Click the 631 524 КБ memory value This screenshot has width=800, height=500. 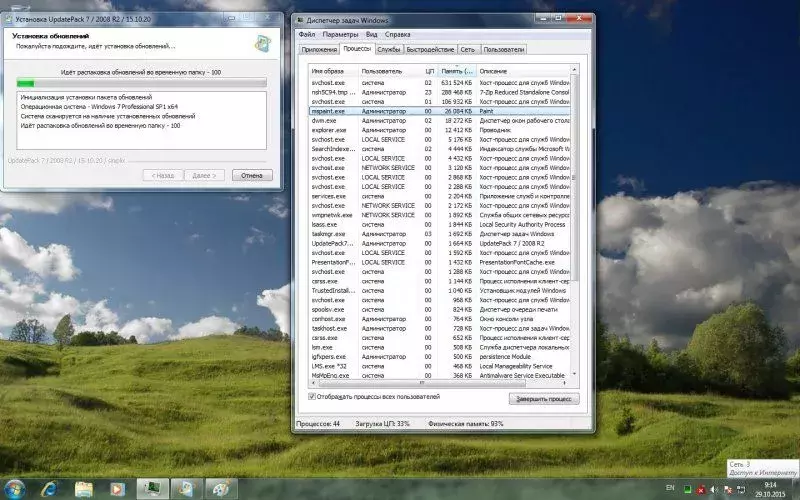coord(457,83)
